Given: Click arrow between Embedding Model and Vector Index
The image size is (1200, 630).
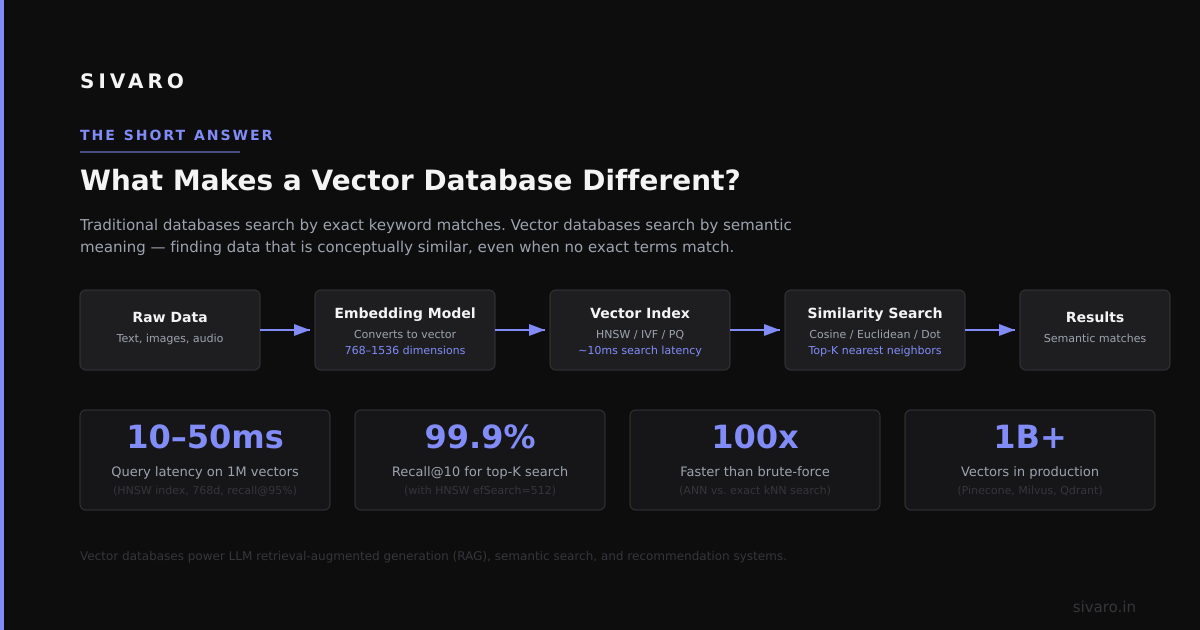Looking at the screenshot, I should point(521,330).
